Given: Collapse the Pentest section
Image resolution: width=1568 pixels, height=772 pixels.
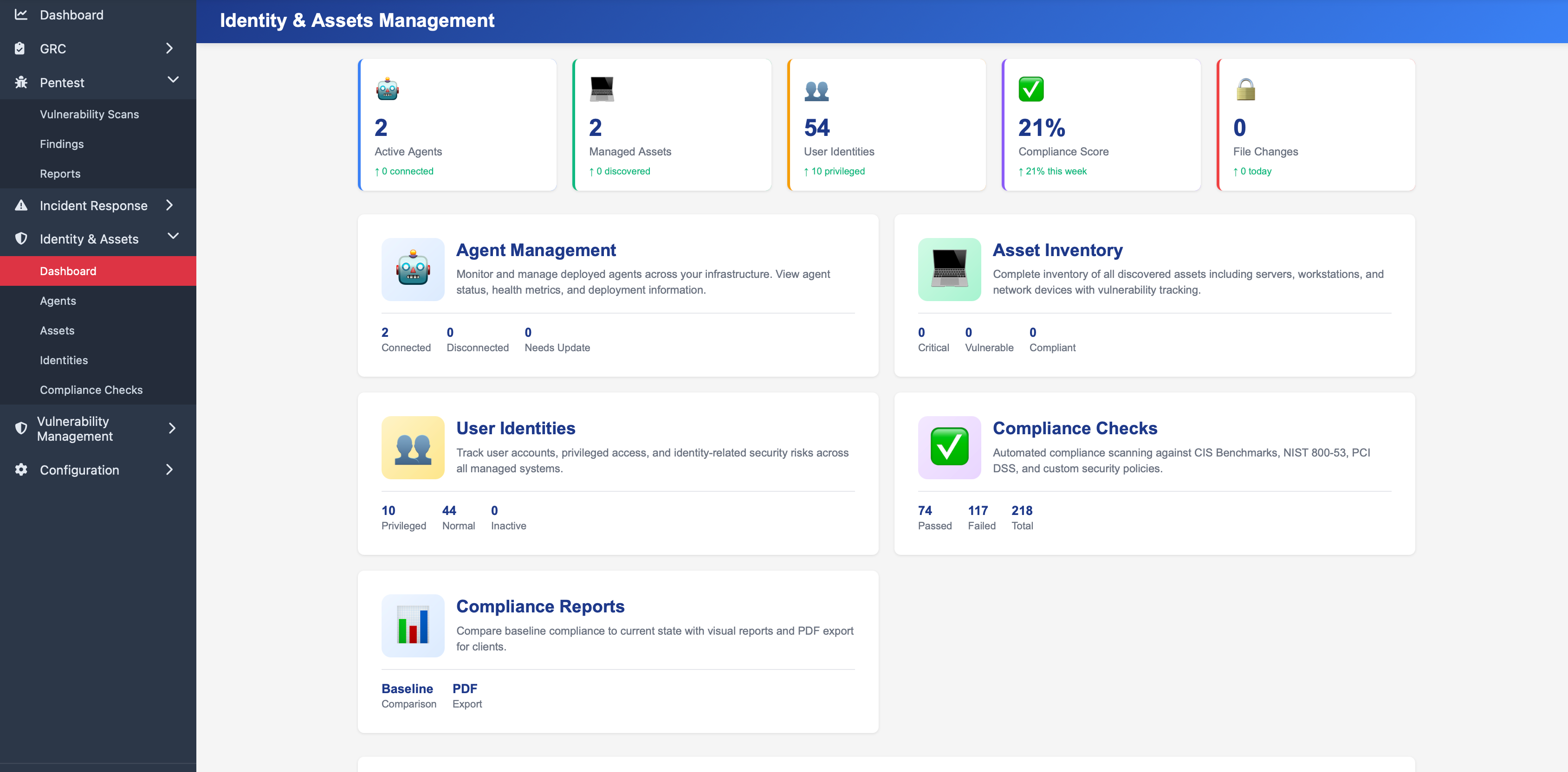Looking at the screenshot, I should [174, 80].
